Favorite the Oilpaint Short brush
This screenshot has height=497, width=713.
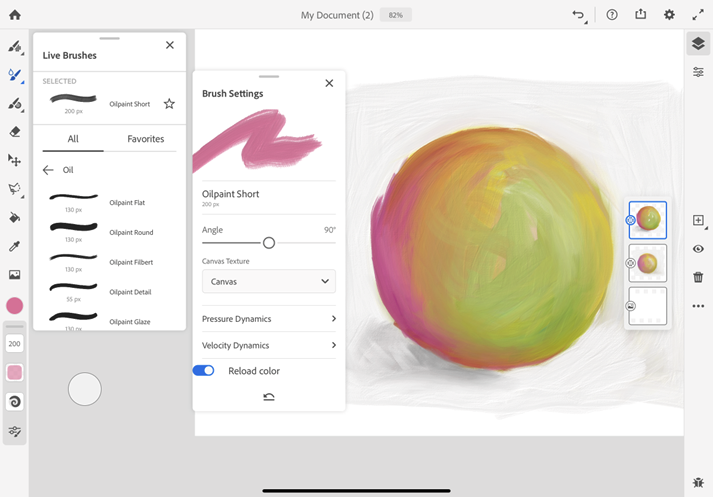(169, 104)
